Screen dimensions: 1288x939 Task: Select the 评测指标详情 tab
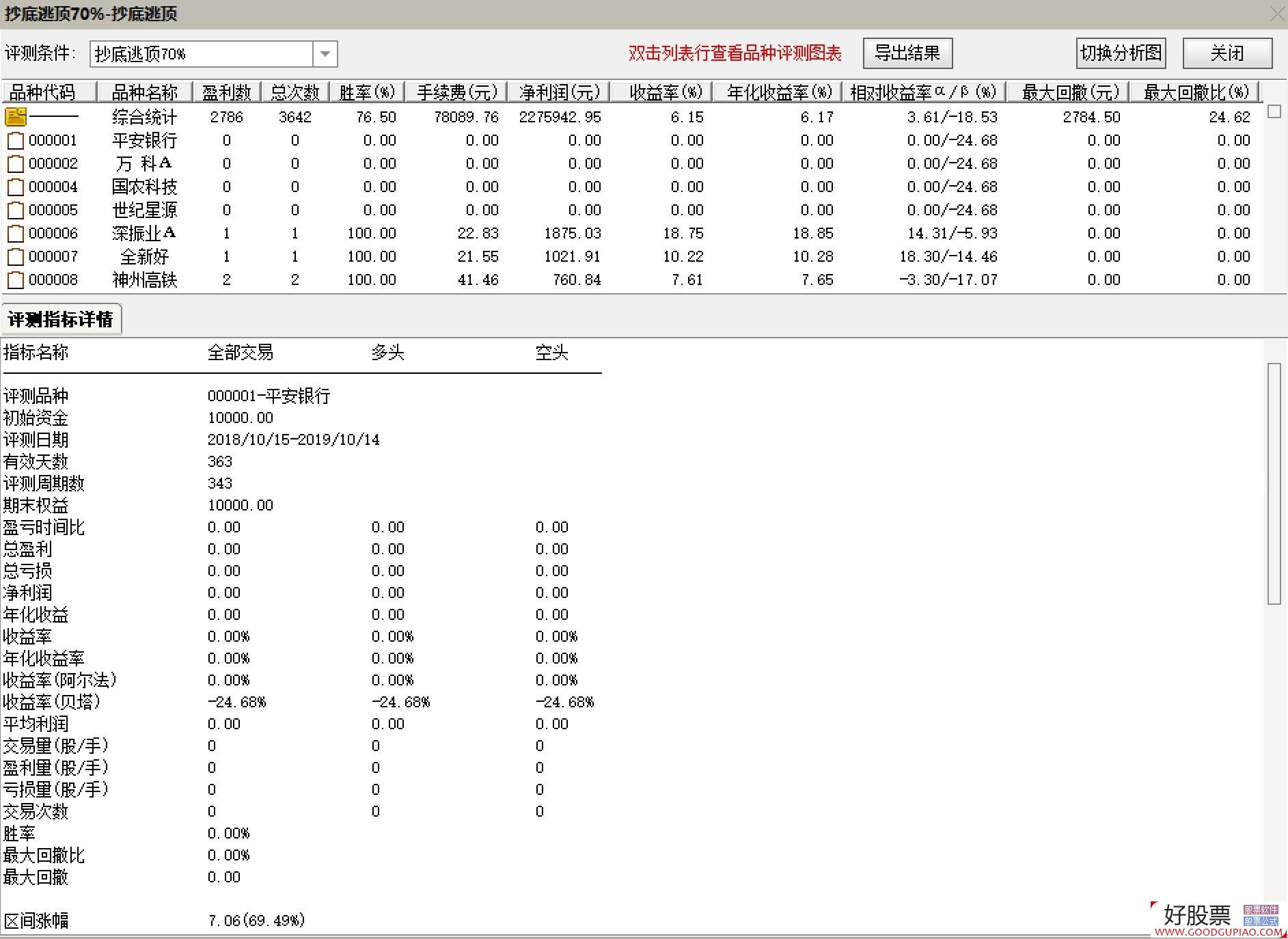[61, 319]
